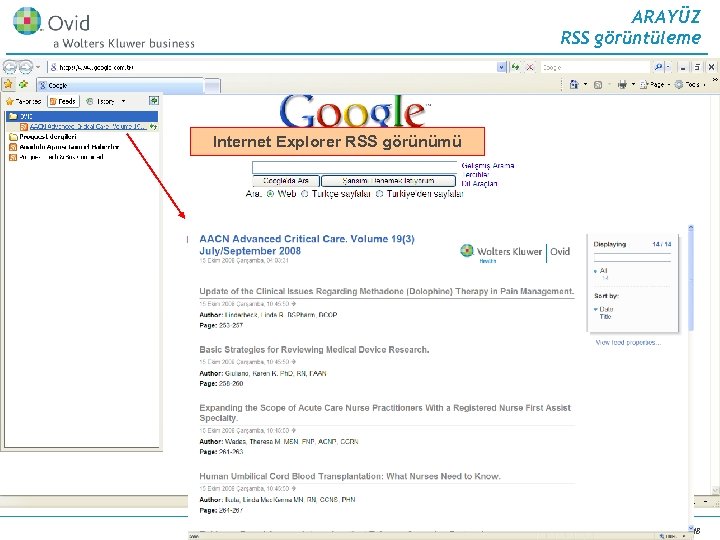Switch to the Feeds tab
Screen dimensions: 720x540
(x=63, y=101)
